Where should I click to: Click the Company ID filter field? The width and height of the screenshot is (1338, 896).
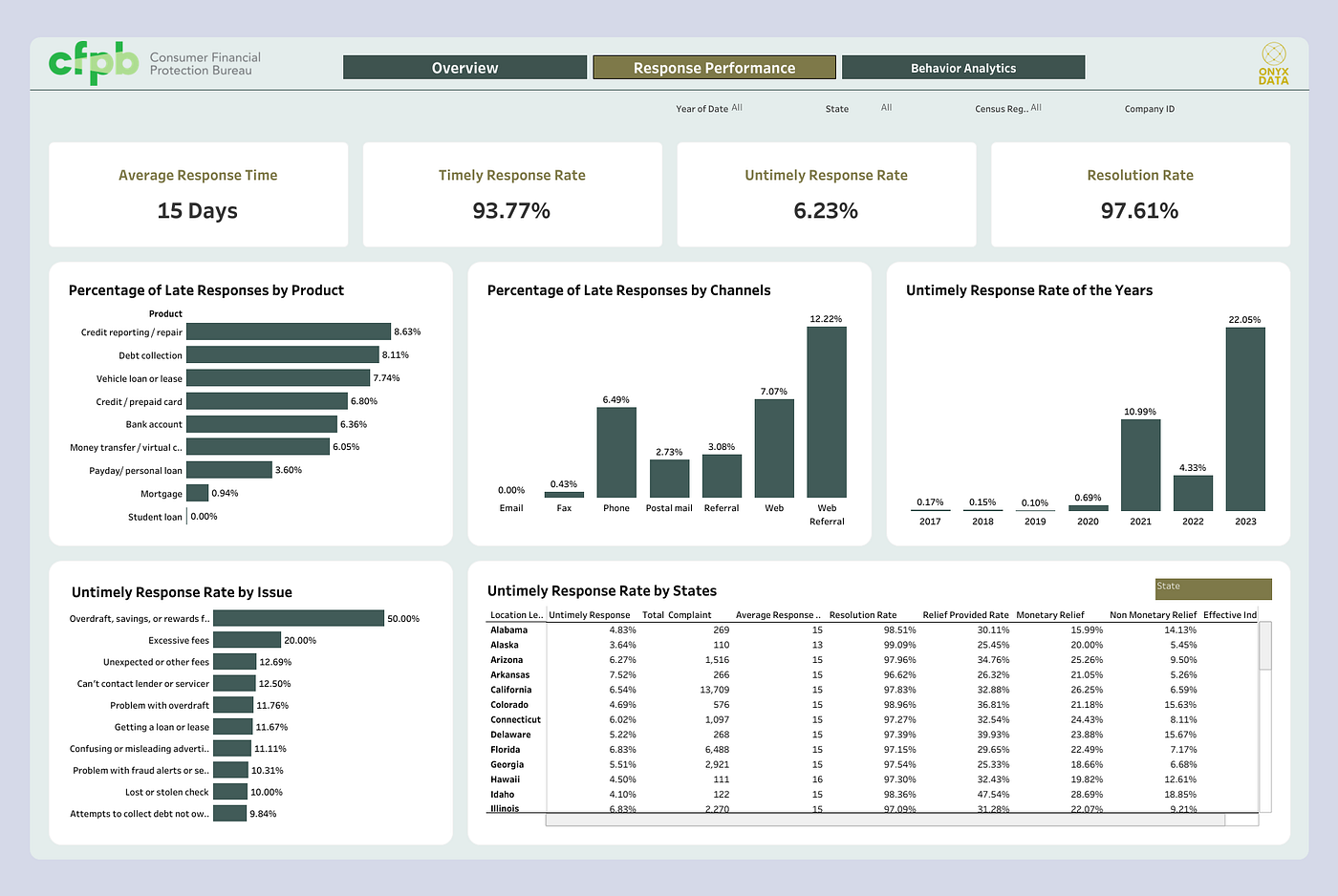[x=1150, y=109]
